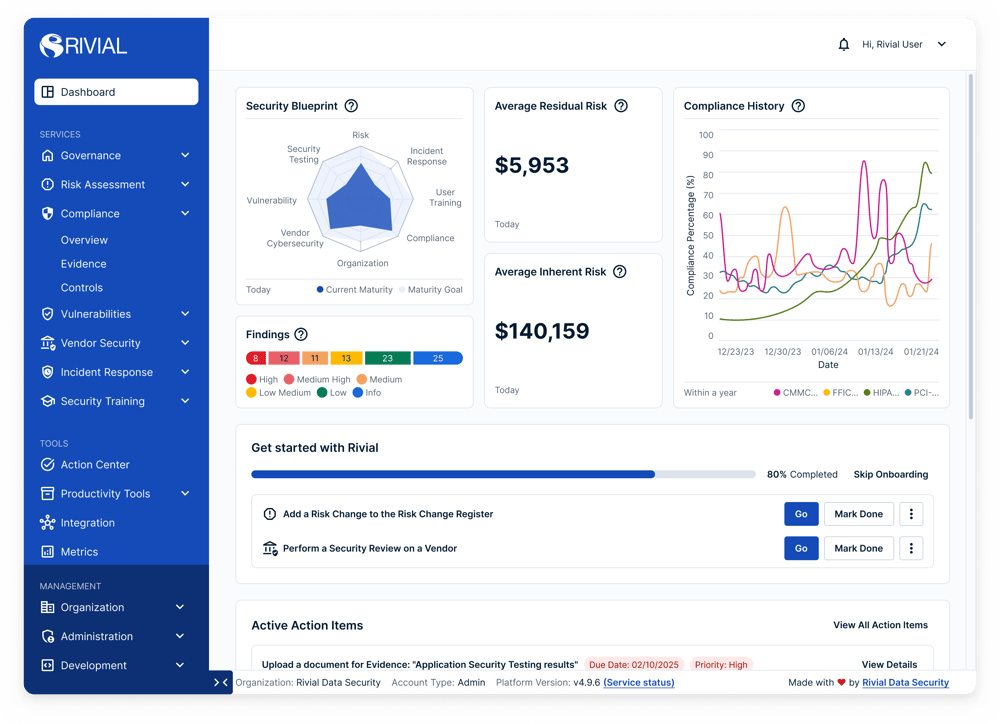Click the Dashboard panel icon
Screen dimensions: 1000x724
48,92
